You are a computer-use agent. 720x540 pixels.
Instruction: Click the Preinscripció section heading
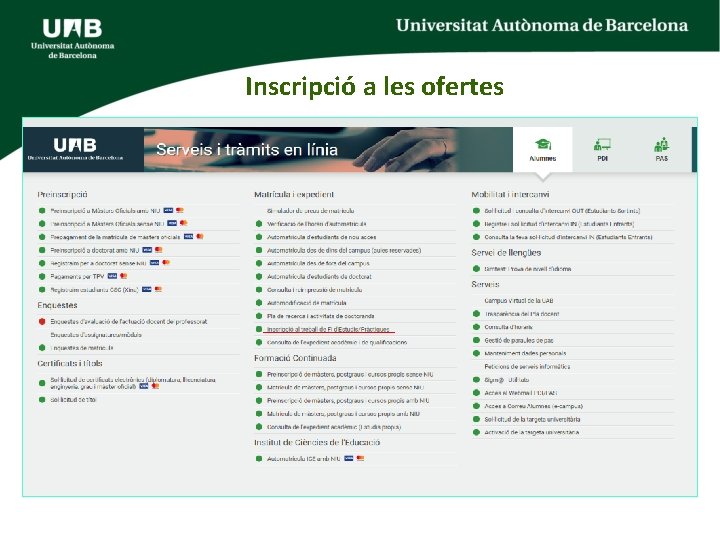tap(62, 194)
